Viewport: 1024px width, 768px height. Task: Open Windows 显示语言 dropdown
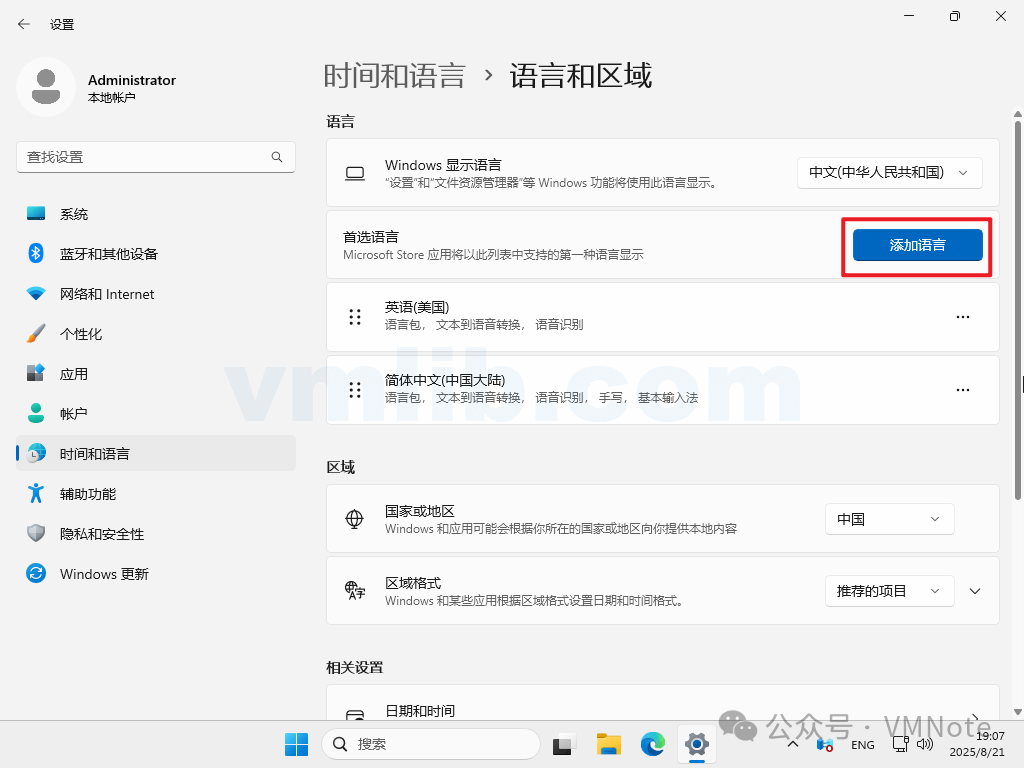[889, 172]
